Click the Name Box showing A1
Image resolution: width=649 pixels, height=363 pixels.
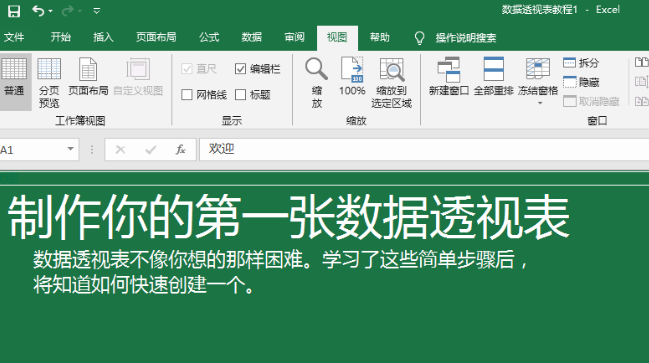pos(31,149)
